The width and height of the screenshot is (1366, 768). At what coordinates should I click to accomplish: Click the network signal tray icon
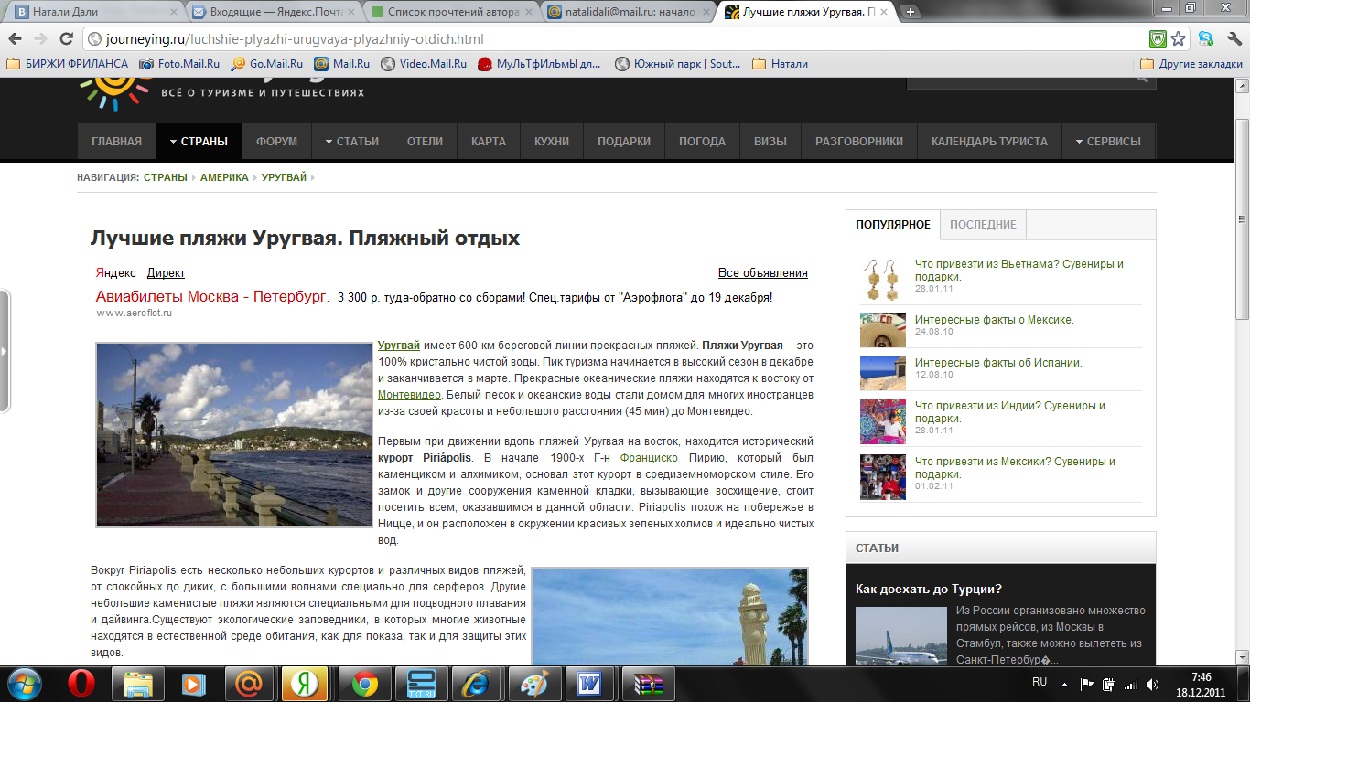pyautogui.click(x=1130, y=684)
